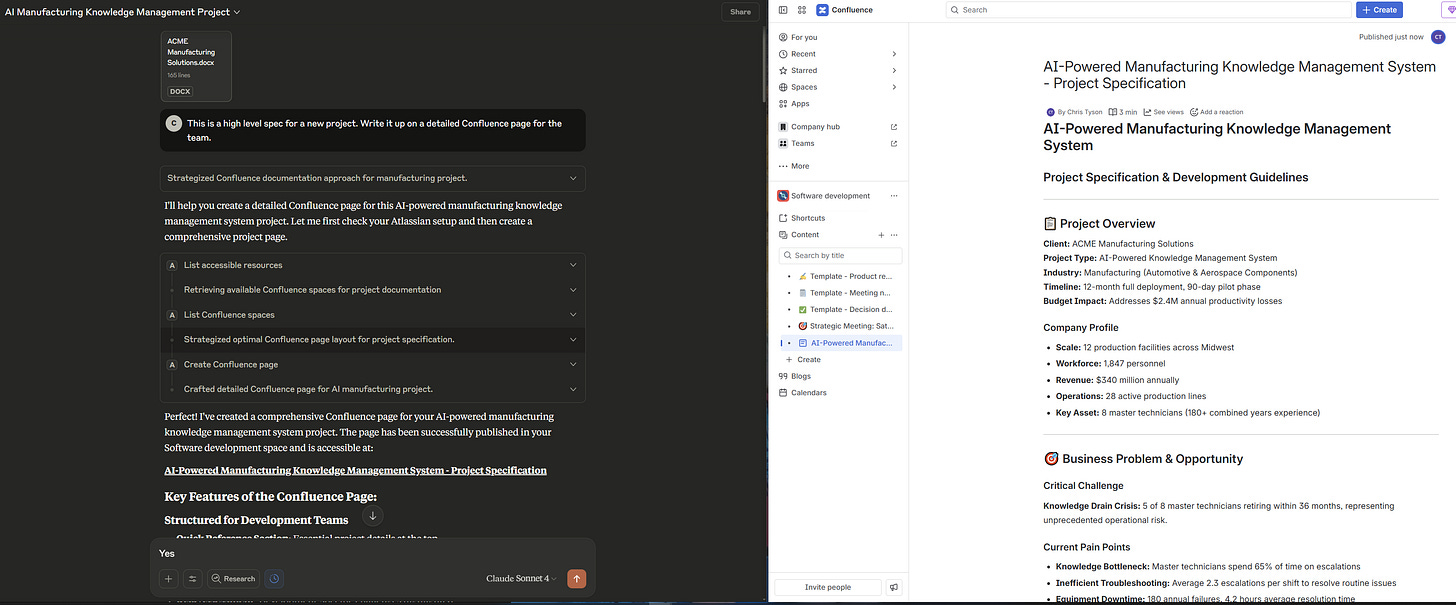
Task: Click the Create button in Confluence header
Action: (1379, 10)
